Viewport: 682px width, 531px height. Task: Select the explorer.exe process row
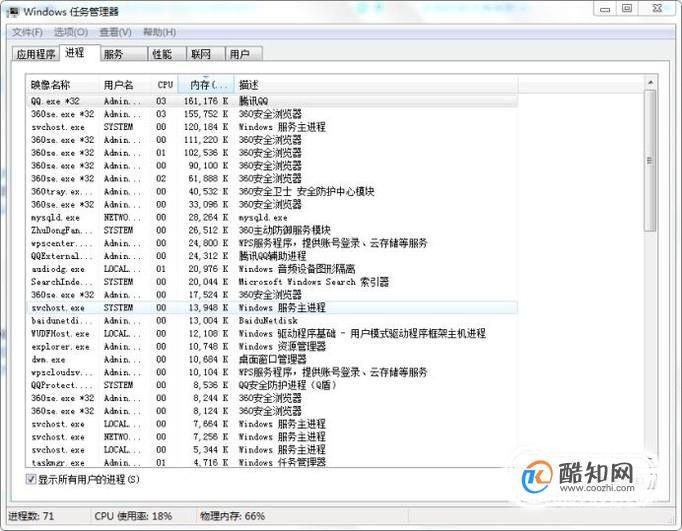(272, 346)
